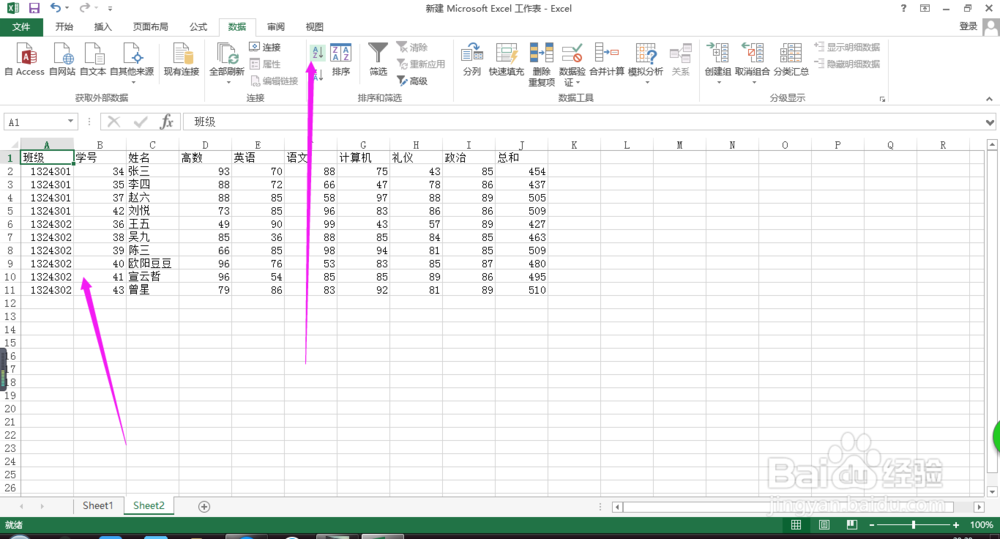Toggle the Filter (筛选) funnel
Screen dimensions: 1000x539
coord(378,59)
